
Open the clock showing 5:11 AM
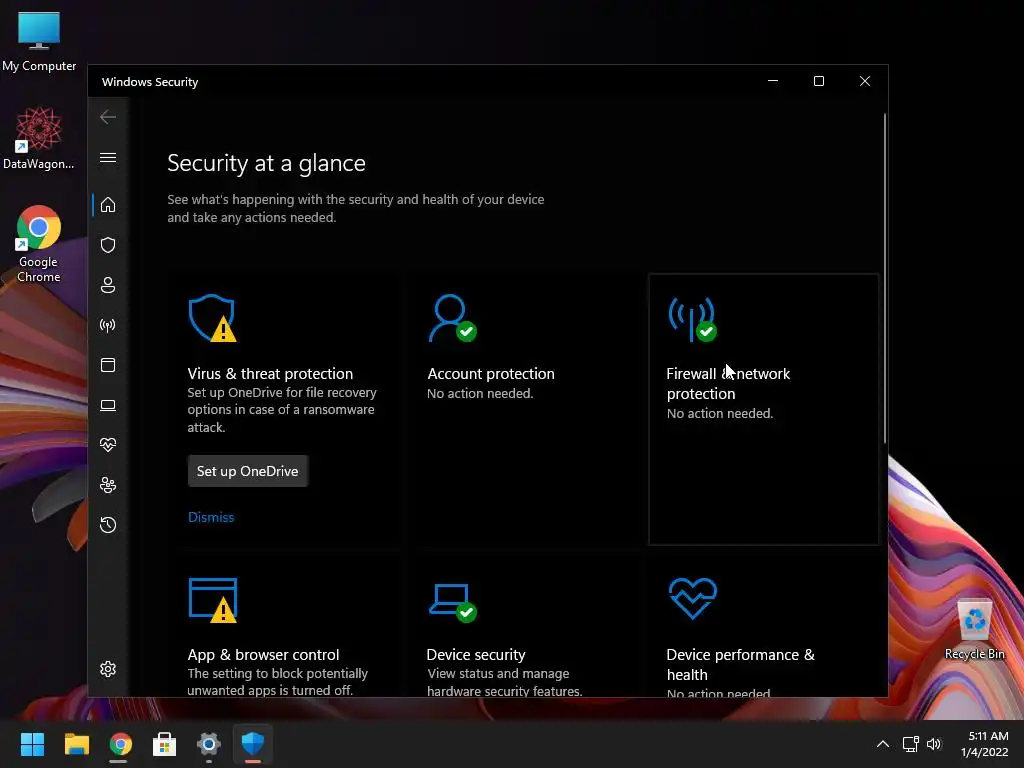click(x=984, y=744)
